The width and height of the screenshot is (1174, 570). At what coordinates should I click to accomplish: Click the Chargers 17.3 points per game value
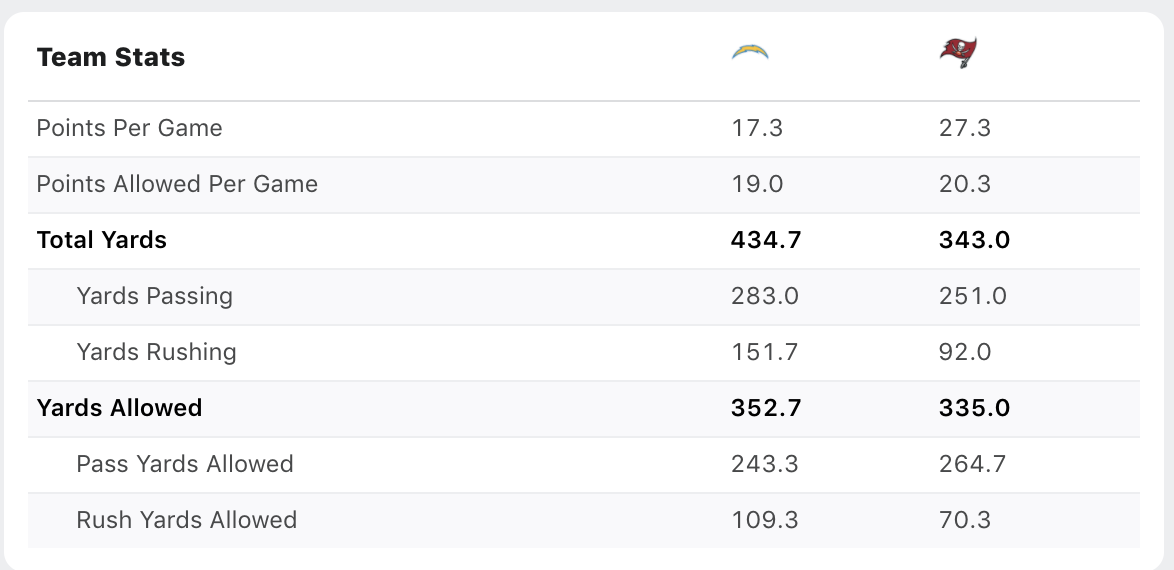pyautogui.click(x=757, y=128)
